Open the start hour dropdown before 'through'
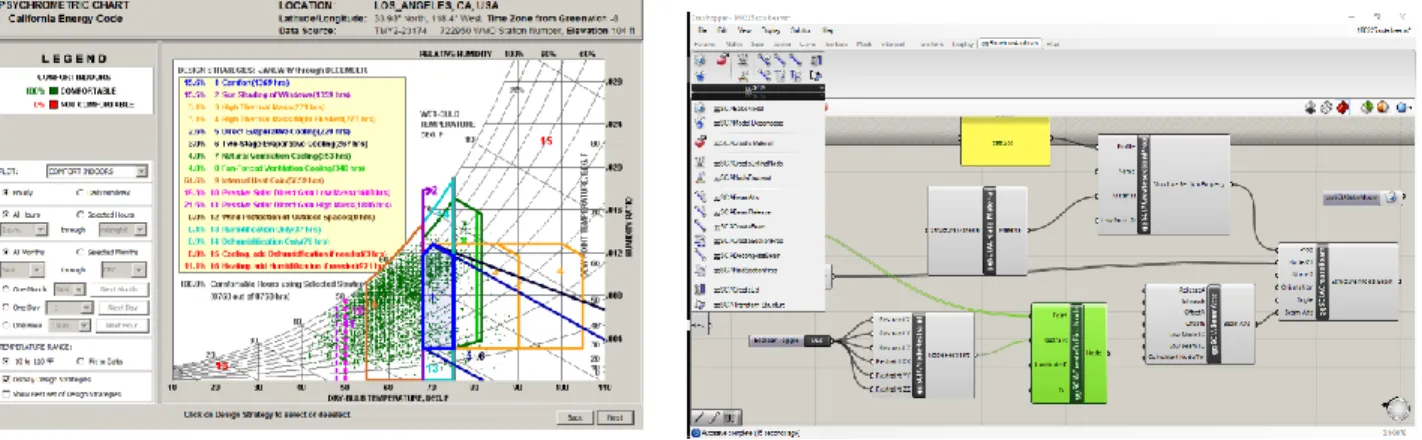This screenshot has width=1422, height=440. [x=26, y=228]
